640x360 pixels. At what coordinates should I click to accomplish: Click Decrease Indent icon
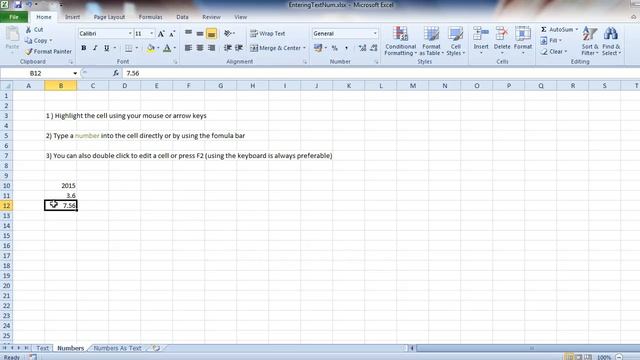(x=228, y=48)
